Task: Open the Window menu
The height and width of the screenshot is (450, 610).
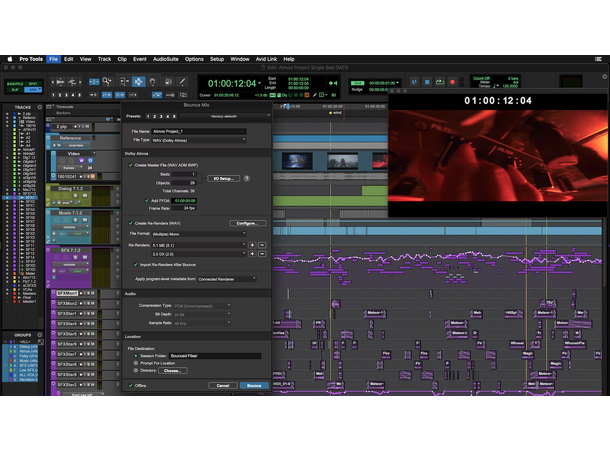Action: click(240, 59)
